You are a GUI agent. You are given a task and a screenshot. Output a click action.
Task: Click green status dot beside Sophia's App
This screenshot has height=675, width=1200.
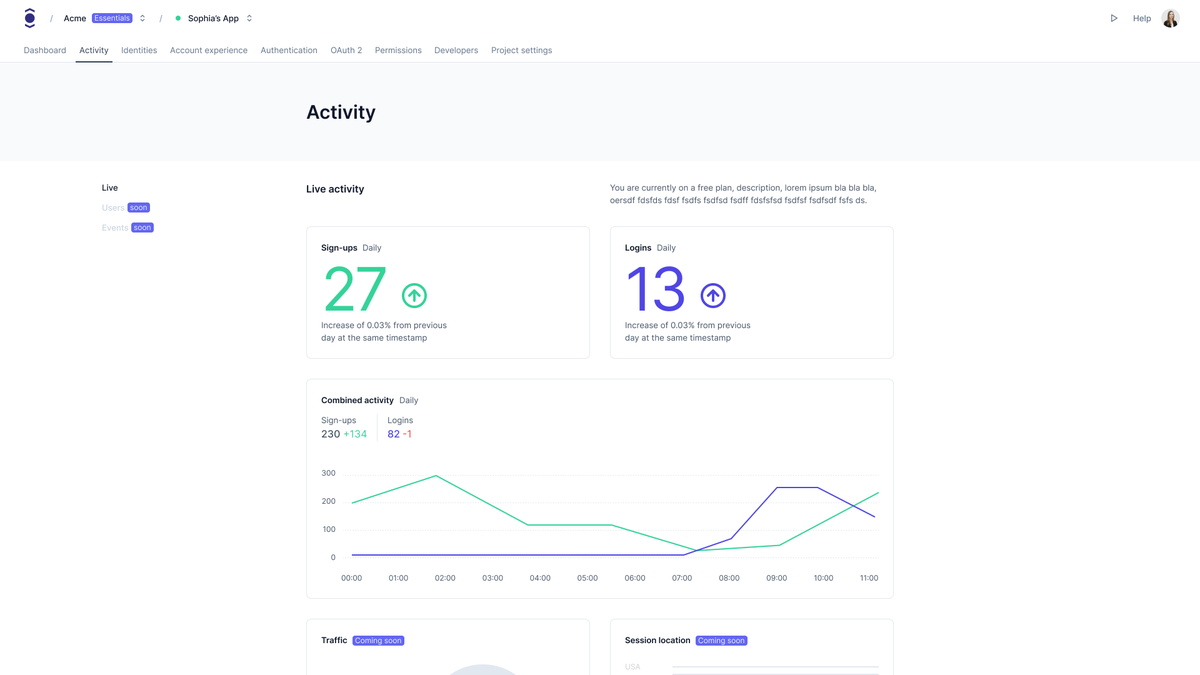pos(178,18)
